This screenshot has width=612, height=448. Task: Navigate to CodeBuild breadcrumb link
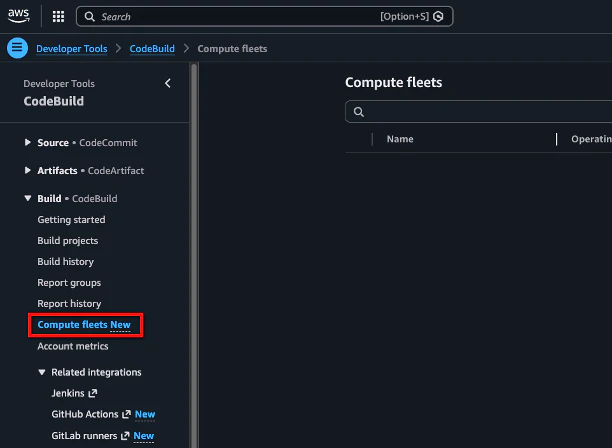coord(152,49)
